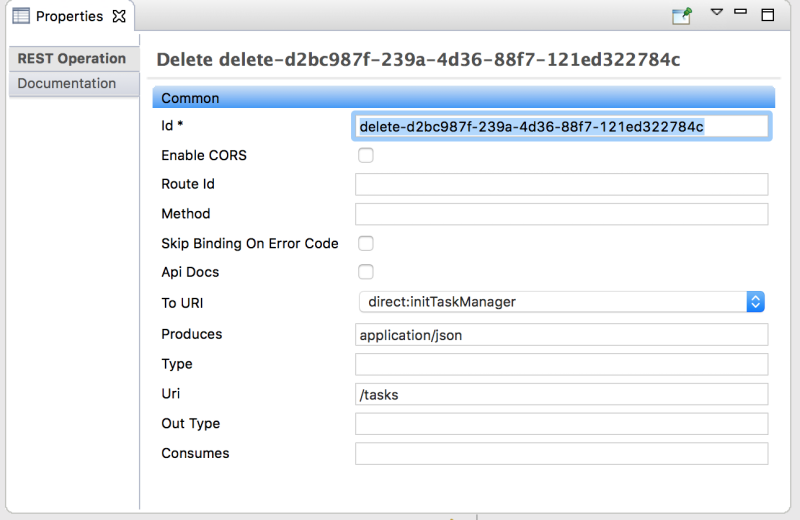Enable the CORS checkbox
This screenshot has width=800, height=520.
point(366,155)
